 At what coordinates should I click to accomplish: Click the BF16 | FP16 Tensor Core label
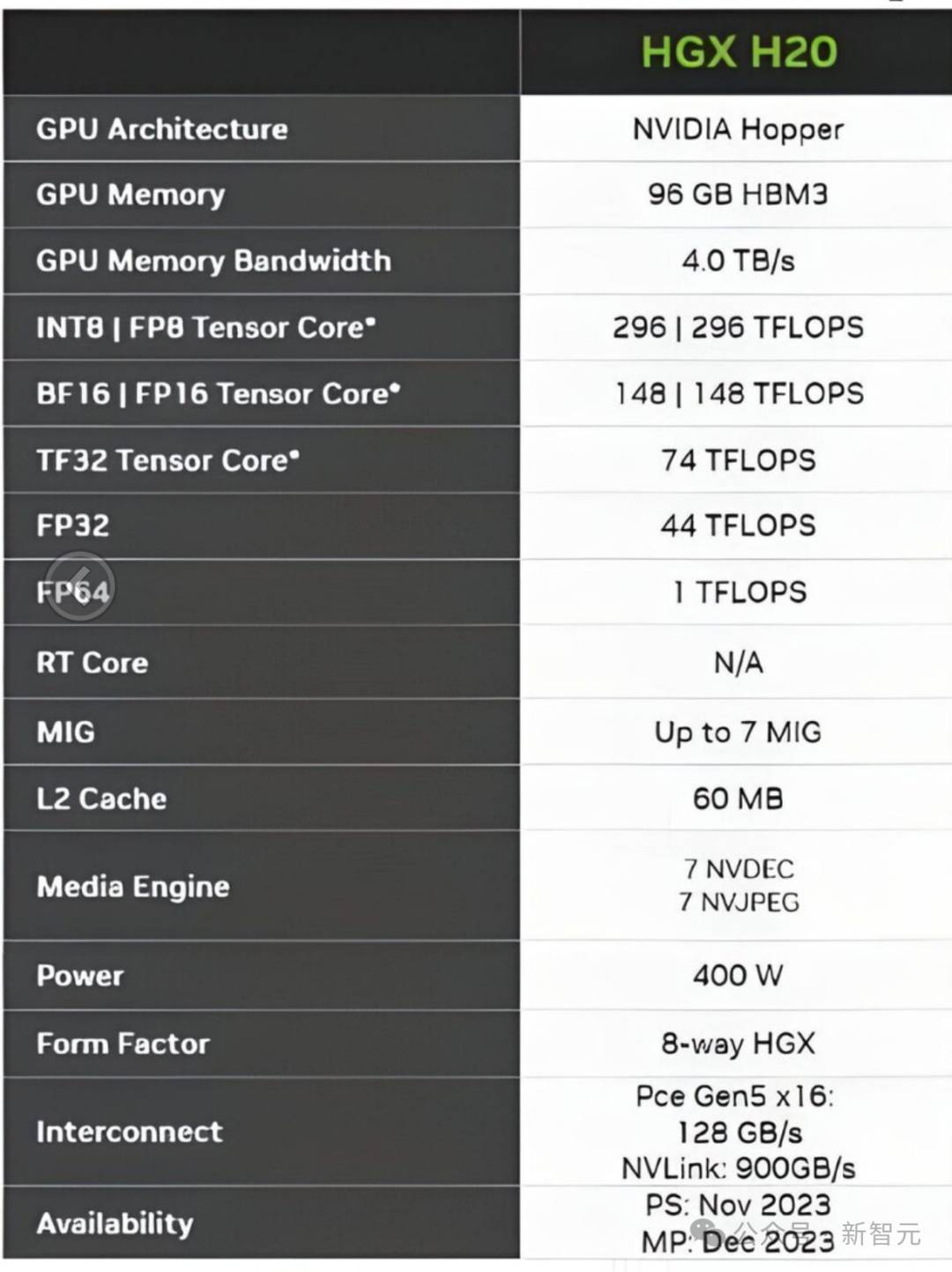coord(218,393)
